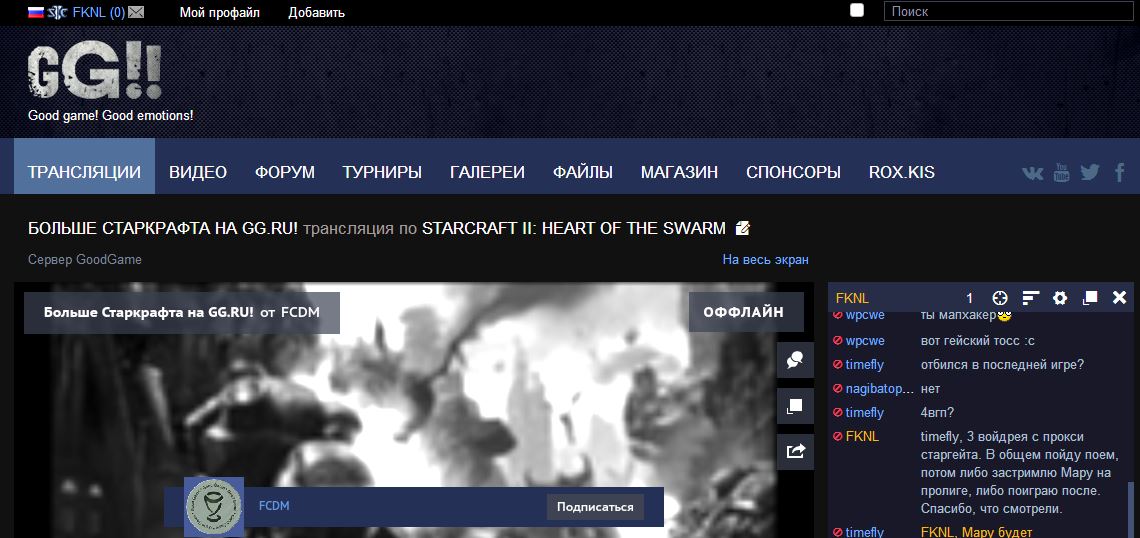
Task: Open the ВИДЕО tab
Action: 198,172
